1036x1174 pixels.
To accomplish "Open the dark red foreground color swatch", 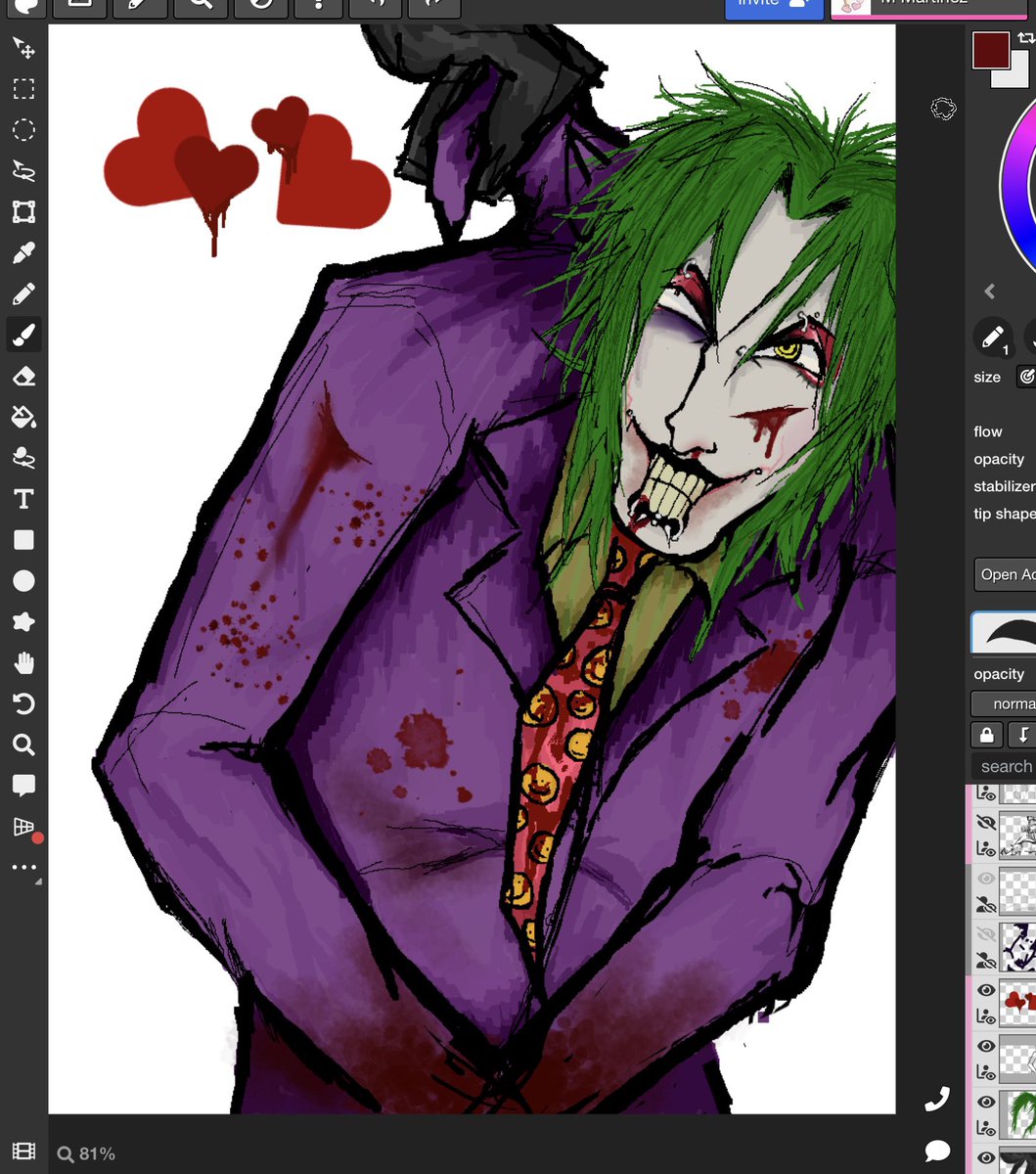I will tap(991, 49).
